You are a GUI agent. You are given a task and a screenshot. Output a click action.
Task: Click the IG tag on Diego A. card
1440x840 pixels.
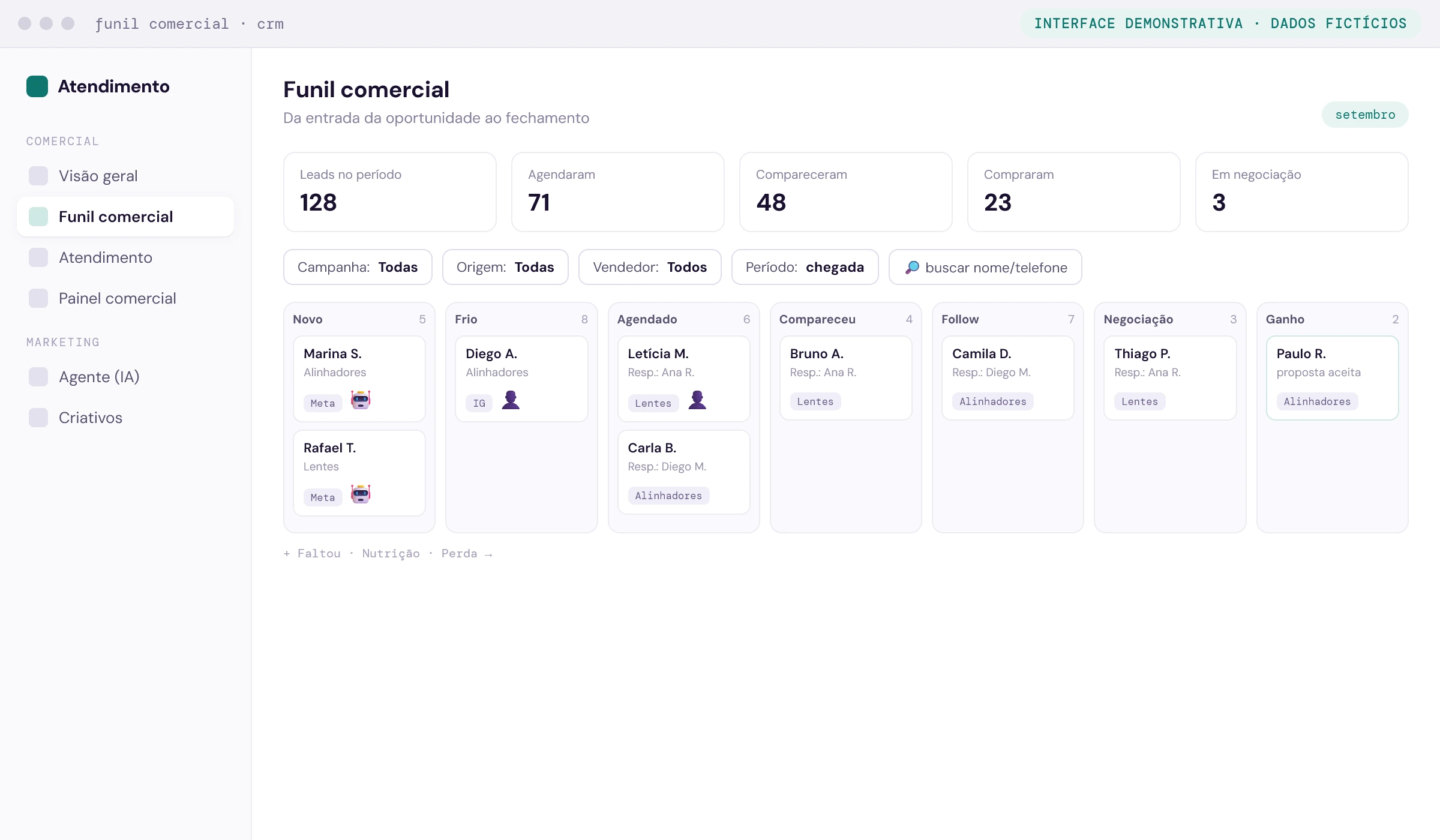[479, 403]
